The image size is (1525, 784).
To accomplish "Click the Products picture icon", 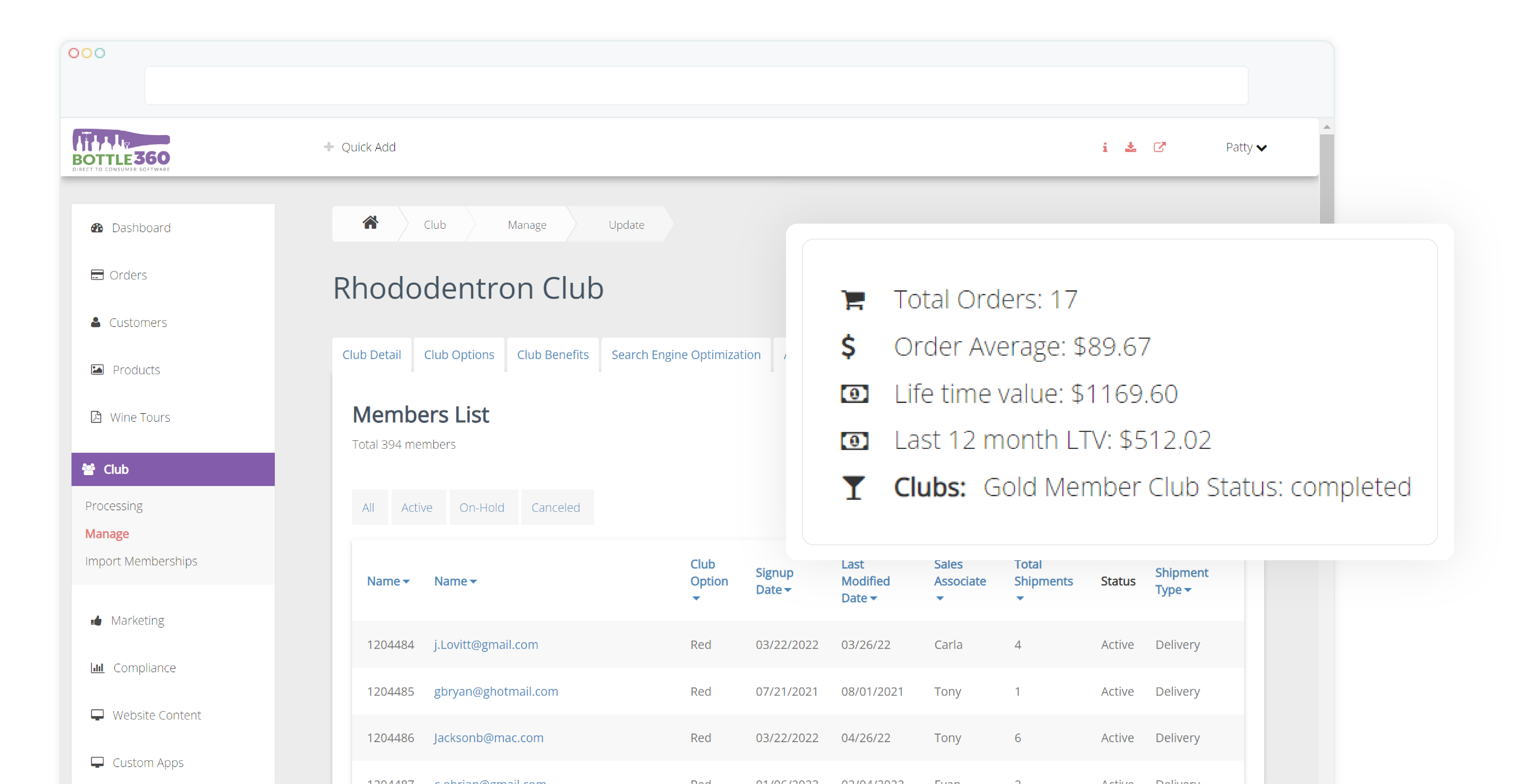I will pyautogui.click(x=97, y=369).
